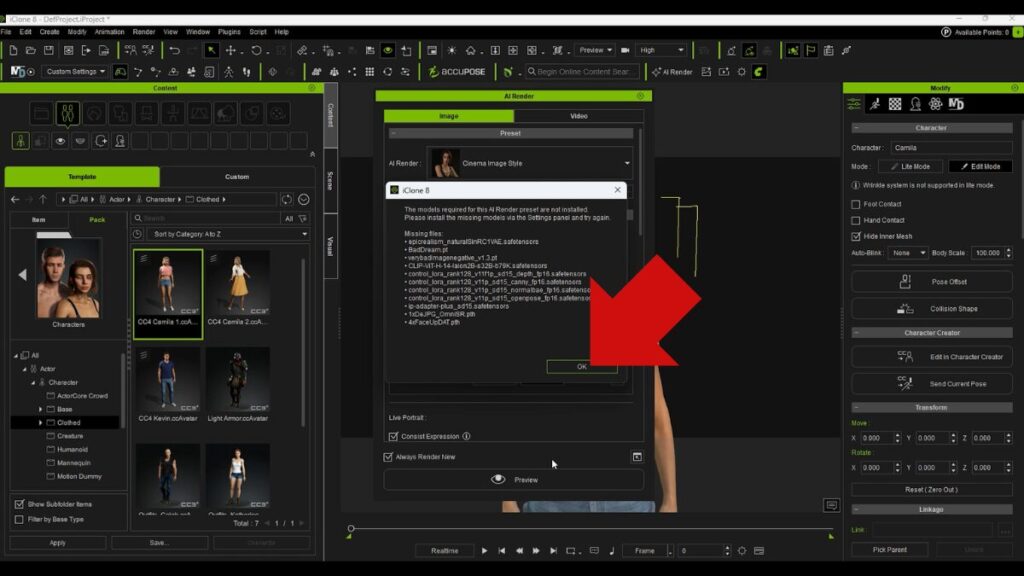Open the checkerboard Material tab in Modify
Viewport: 1024px width, 576px height.
895,104
